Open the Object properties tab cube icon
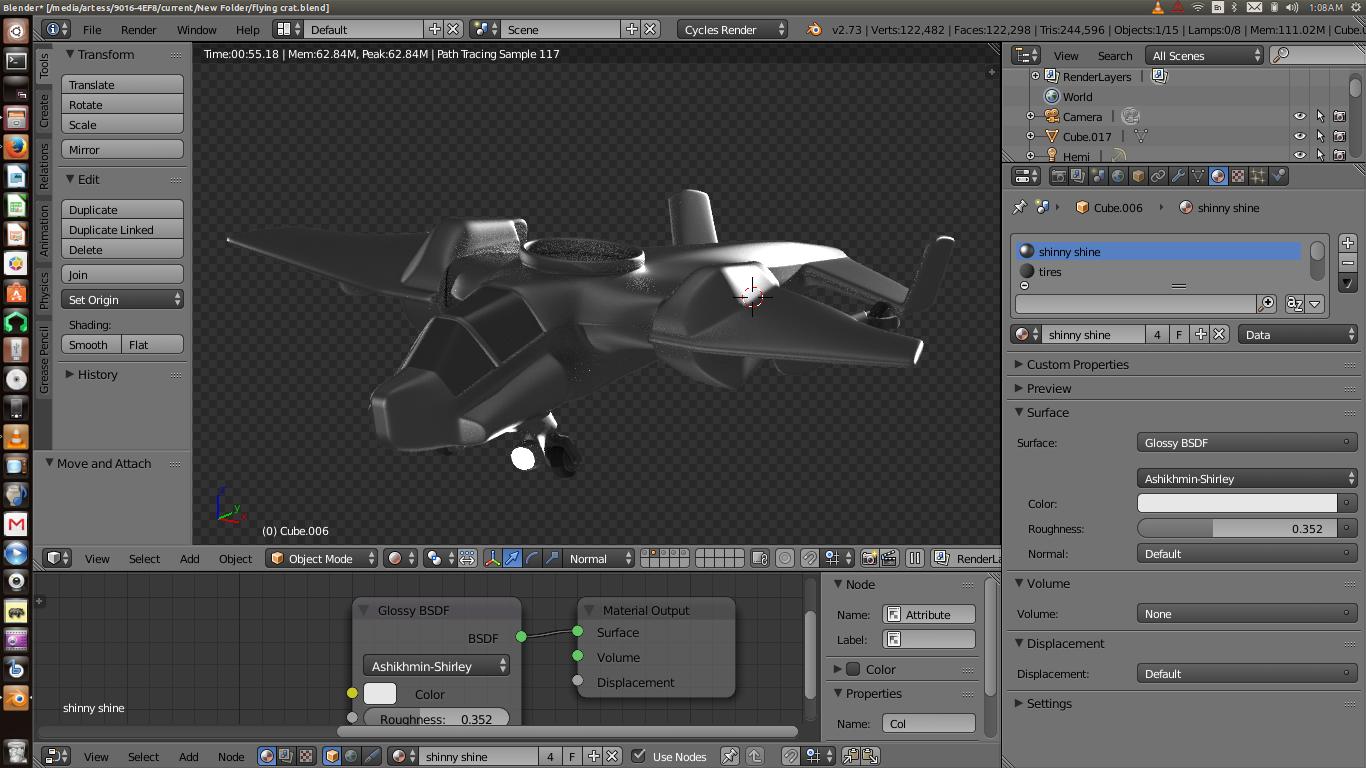 (1138, 176)
